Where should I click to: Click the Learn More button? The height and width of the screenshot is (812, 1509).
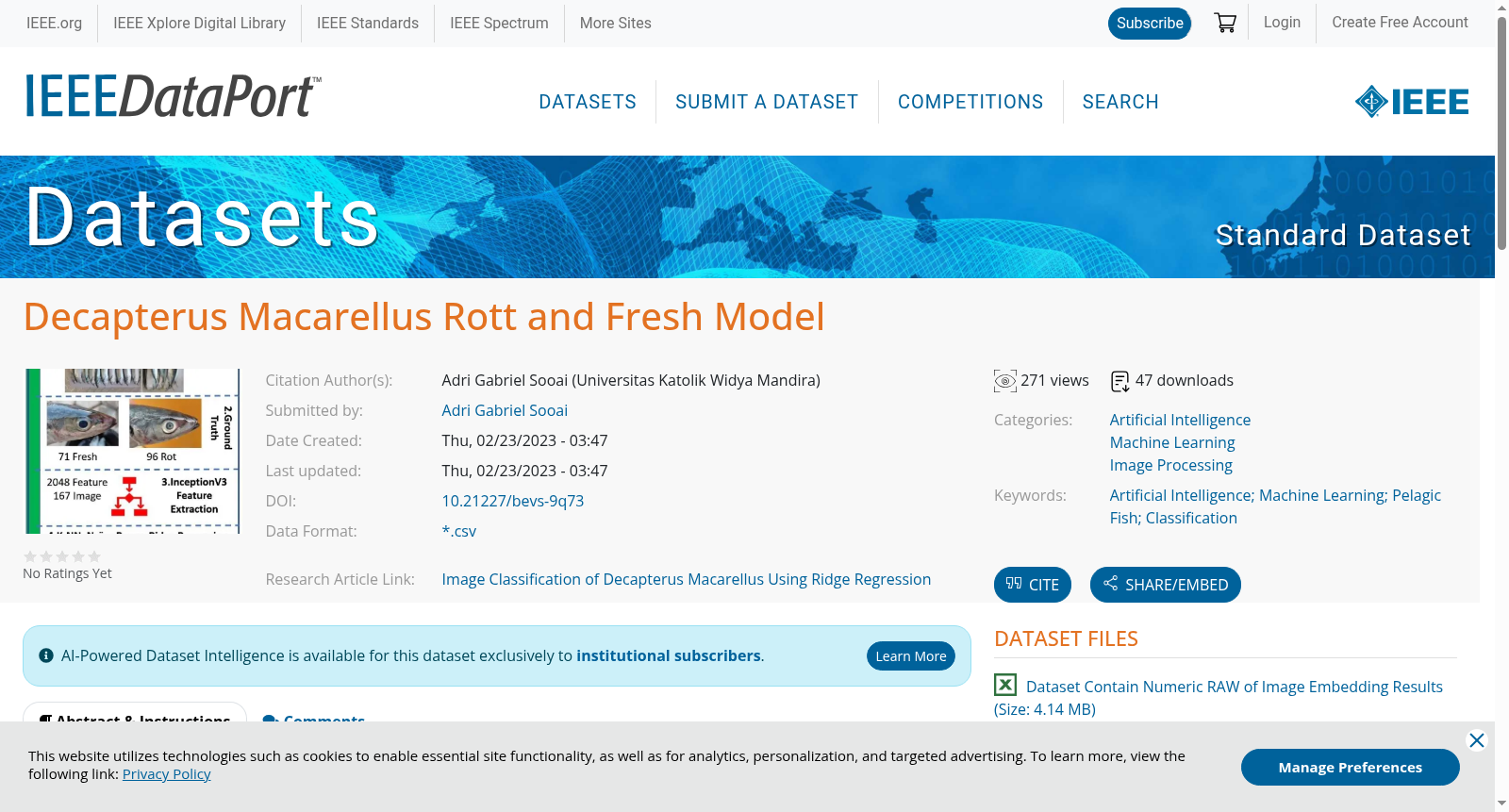[911, 655]
